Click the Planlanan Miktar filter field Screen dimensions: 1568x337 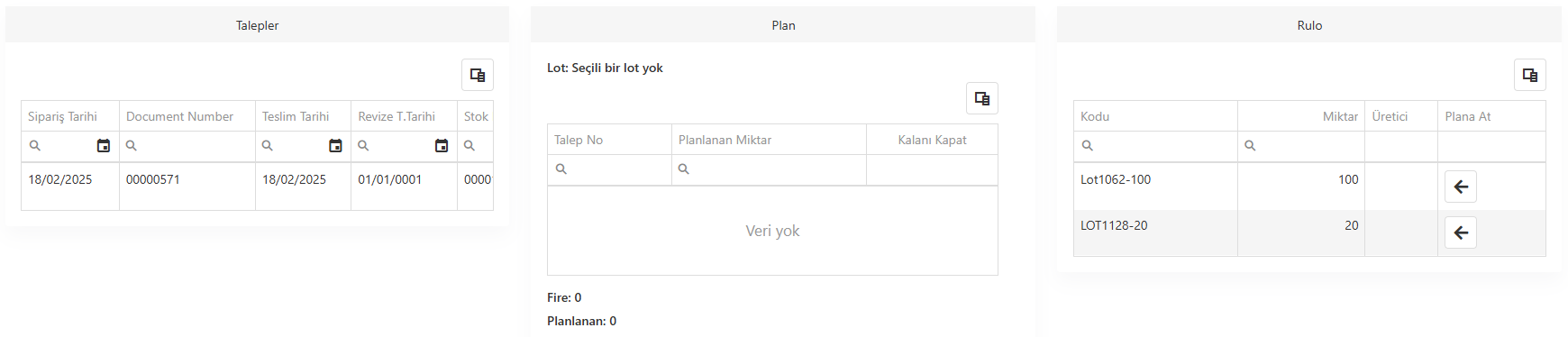[x=769, y=169]
